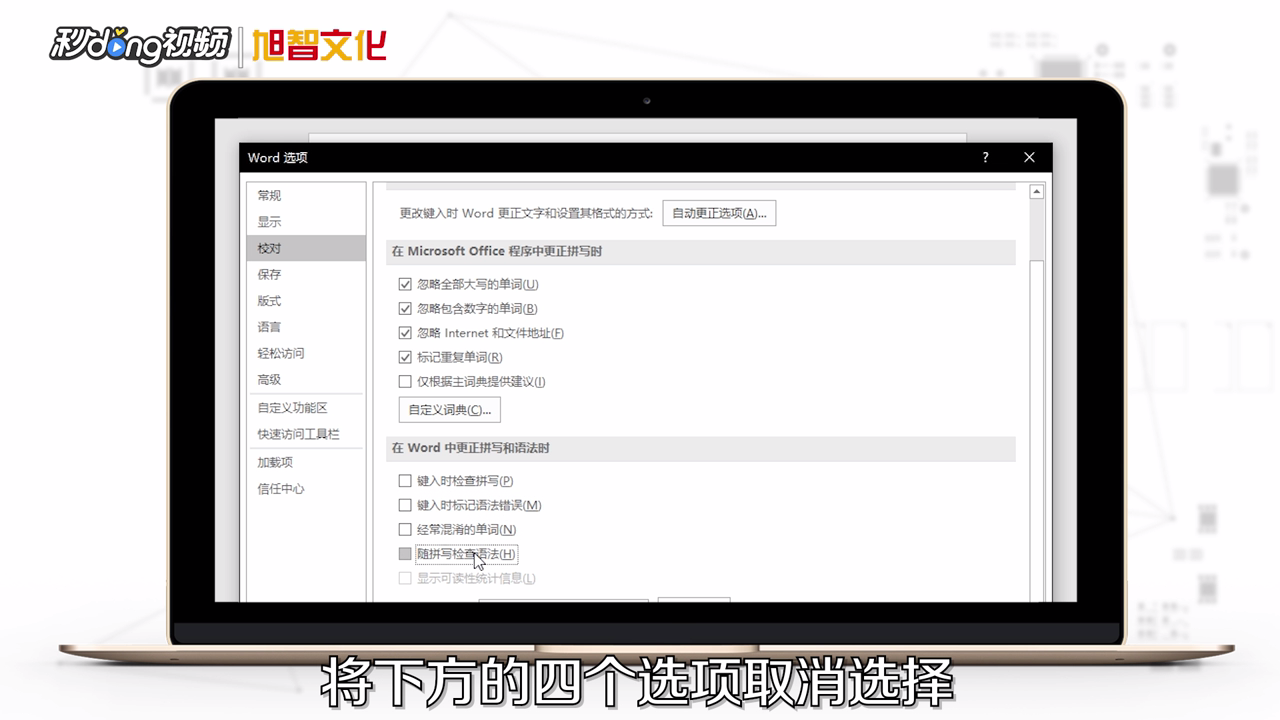1280x720 pixels.
Task: Open the 保存 category
Action: pos(305,274)
